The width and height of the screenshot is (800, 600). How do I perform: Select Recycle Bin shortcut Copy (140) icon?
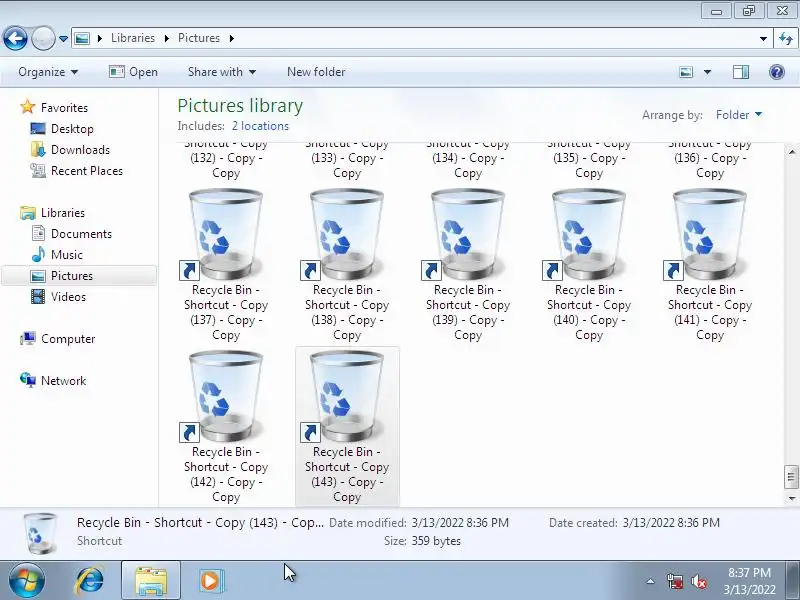[x=589, y=235]
